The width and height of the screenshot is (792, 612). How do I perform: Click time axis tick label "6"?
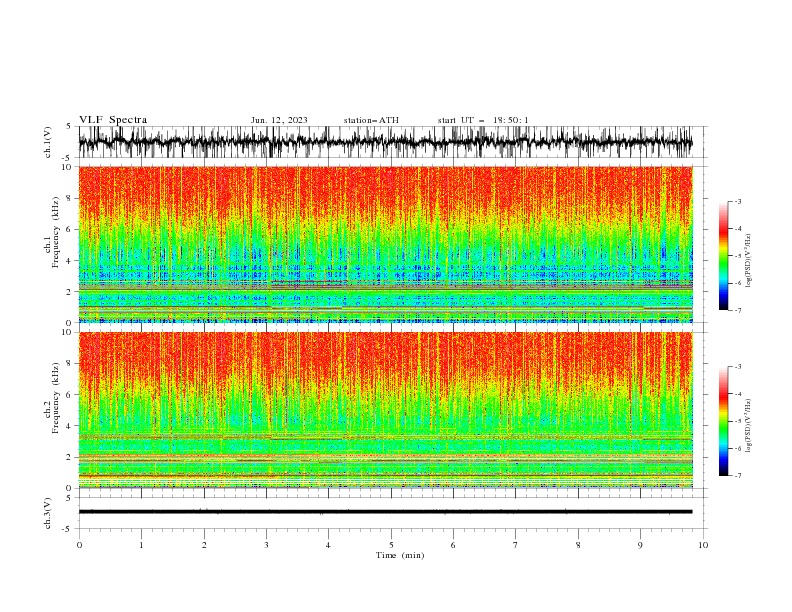(453, 545)
